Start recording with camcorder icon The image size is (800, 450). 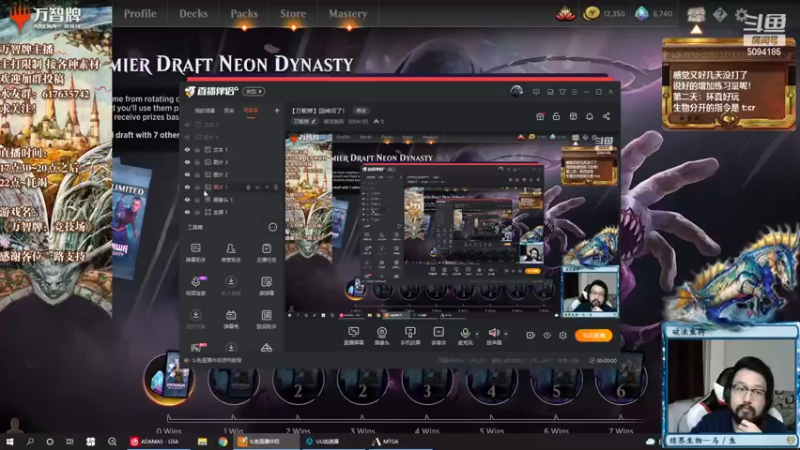(531, 335)
